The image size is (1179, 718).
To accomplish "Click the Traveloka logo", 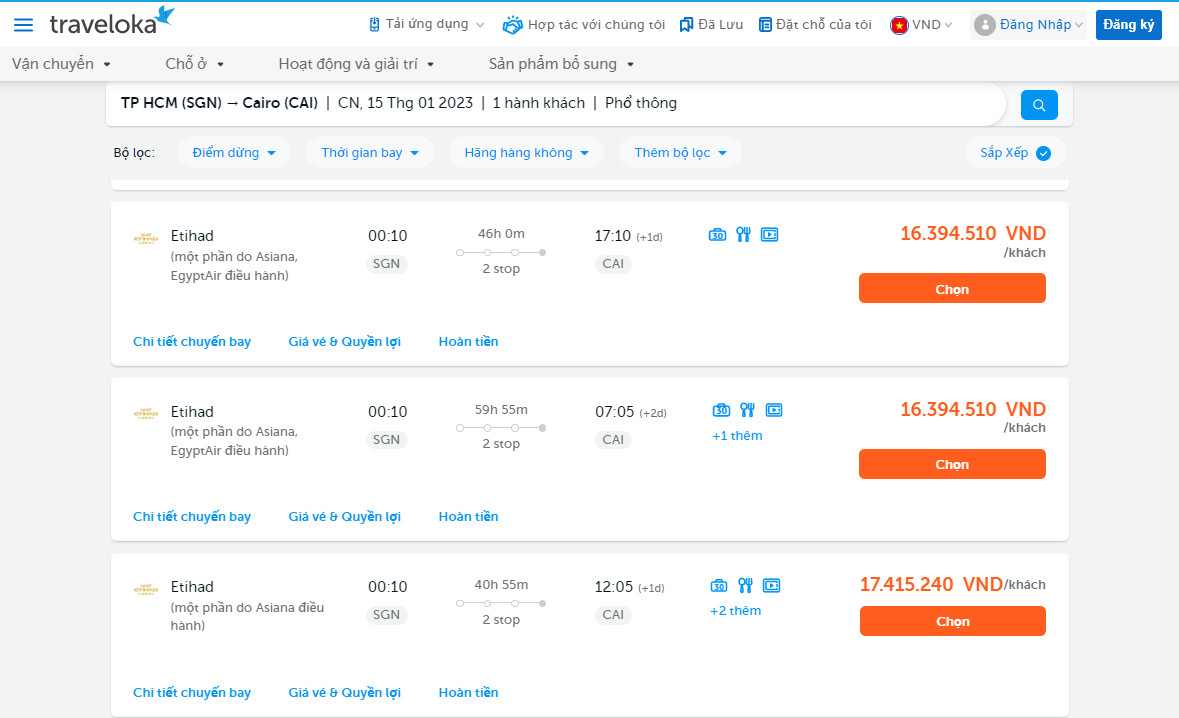I will [112, 21].
